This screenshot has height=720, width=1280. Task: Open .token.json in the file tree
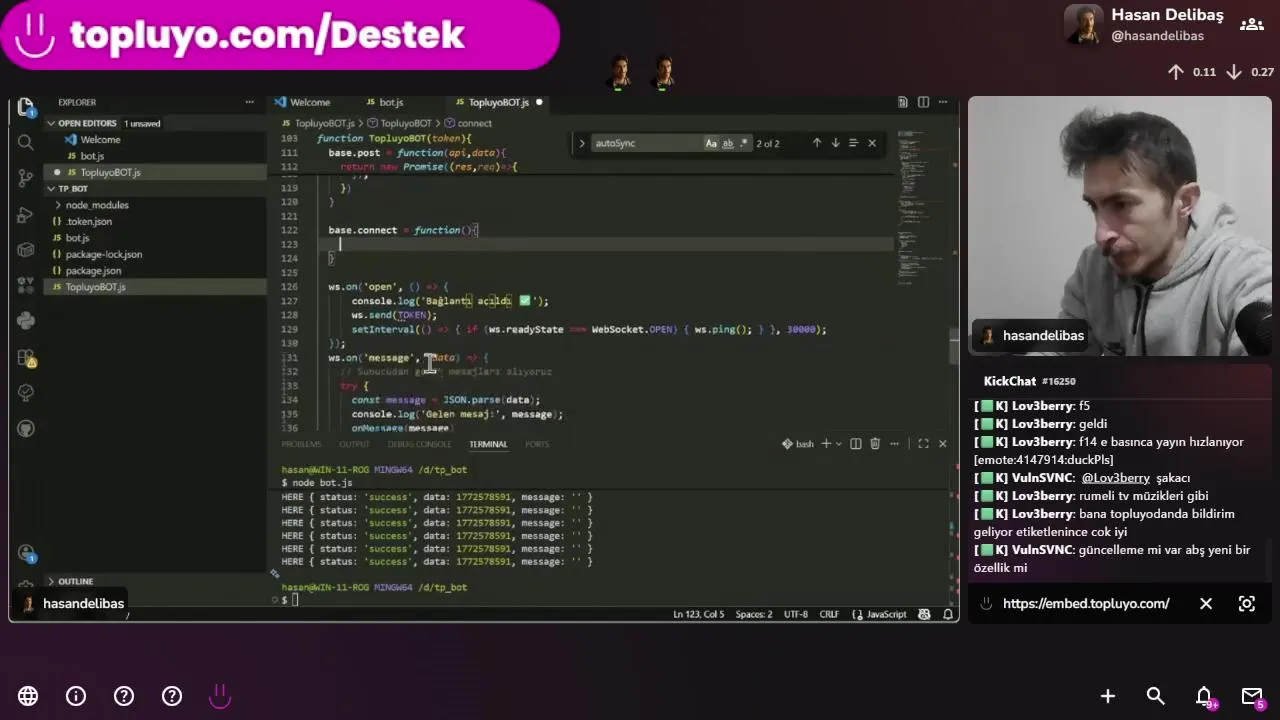point(88,221)
